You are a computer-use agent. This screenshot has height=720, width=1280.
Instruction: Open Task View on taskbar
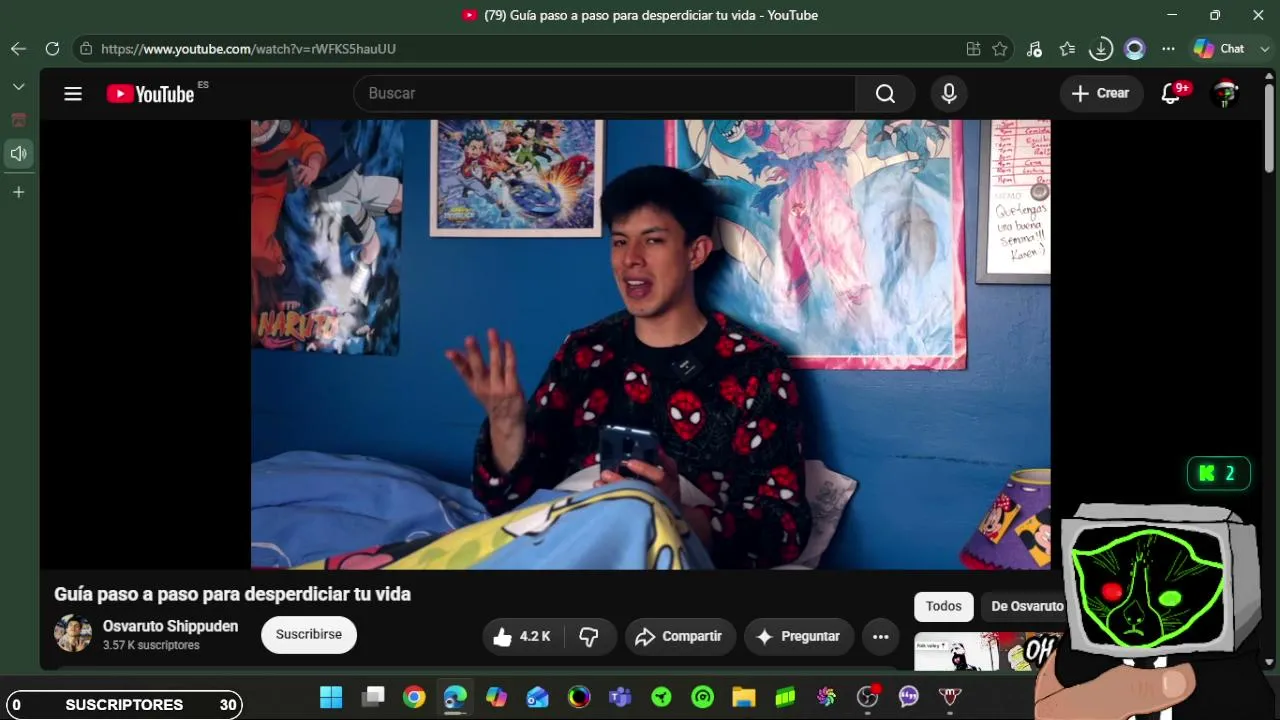click(373, 697)
